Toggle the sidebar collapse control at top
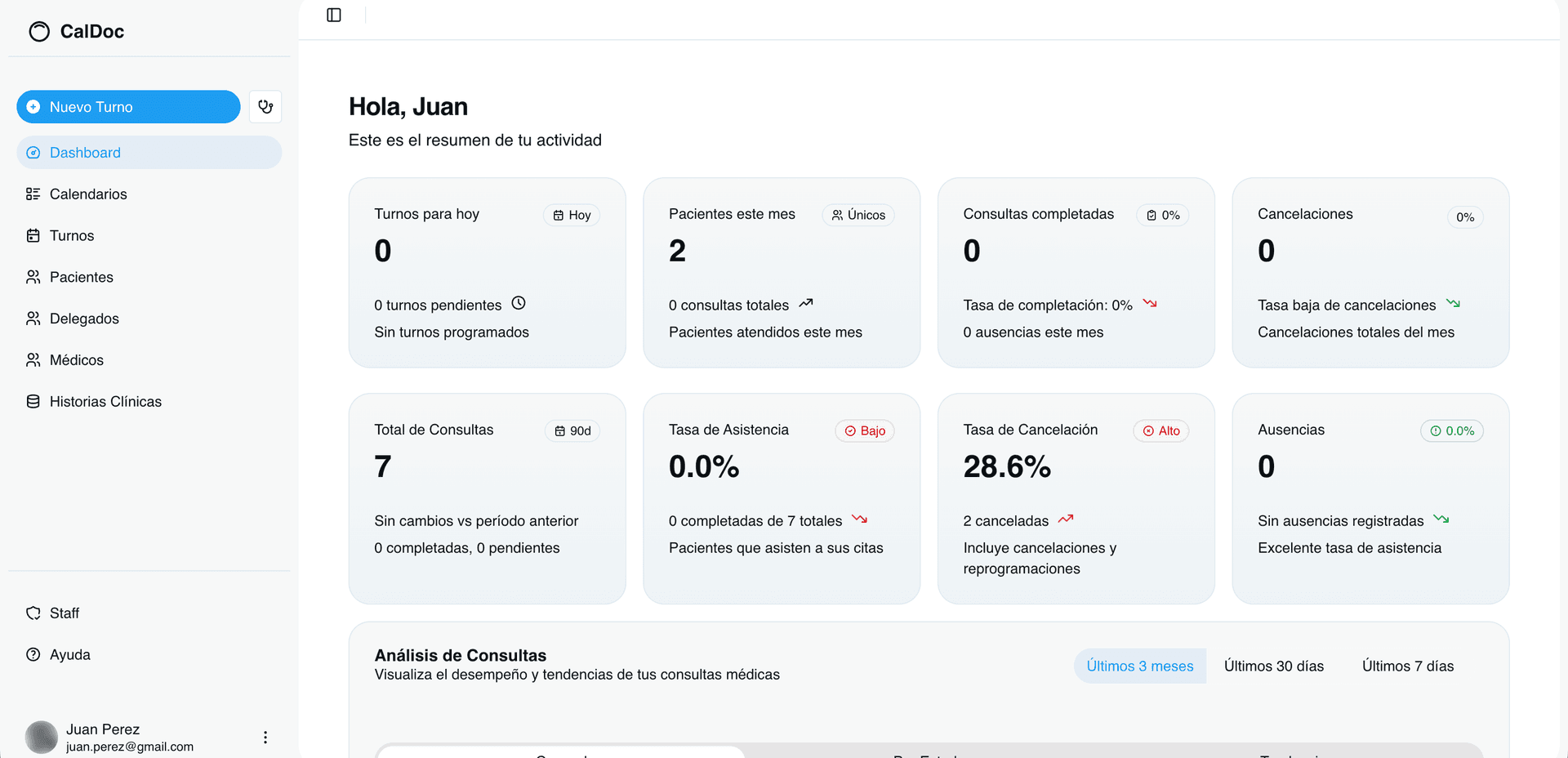Screen dimensions: 1568x758 pos(333,14)
